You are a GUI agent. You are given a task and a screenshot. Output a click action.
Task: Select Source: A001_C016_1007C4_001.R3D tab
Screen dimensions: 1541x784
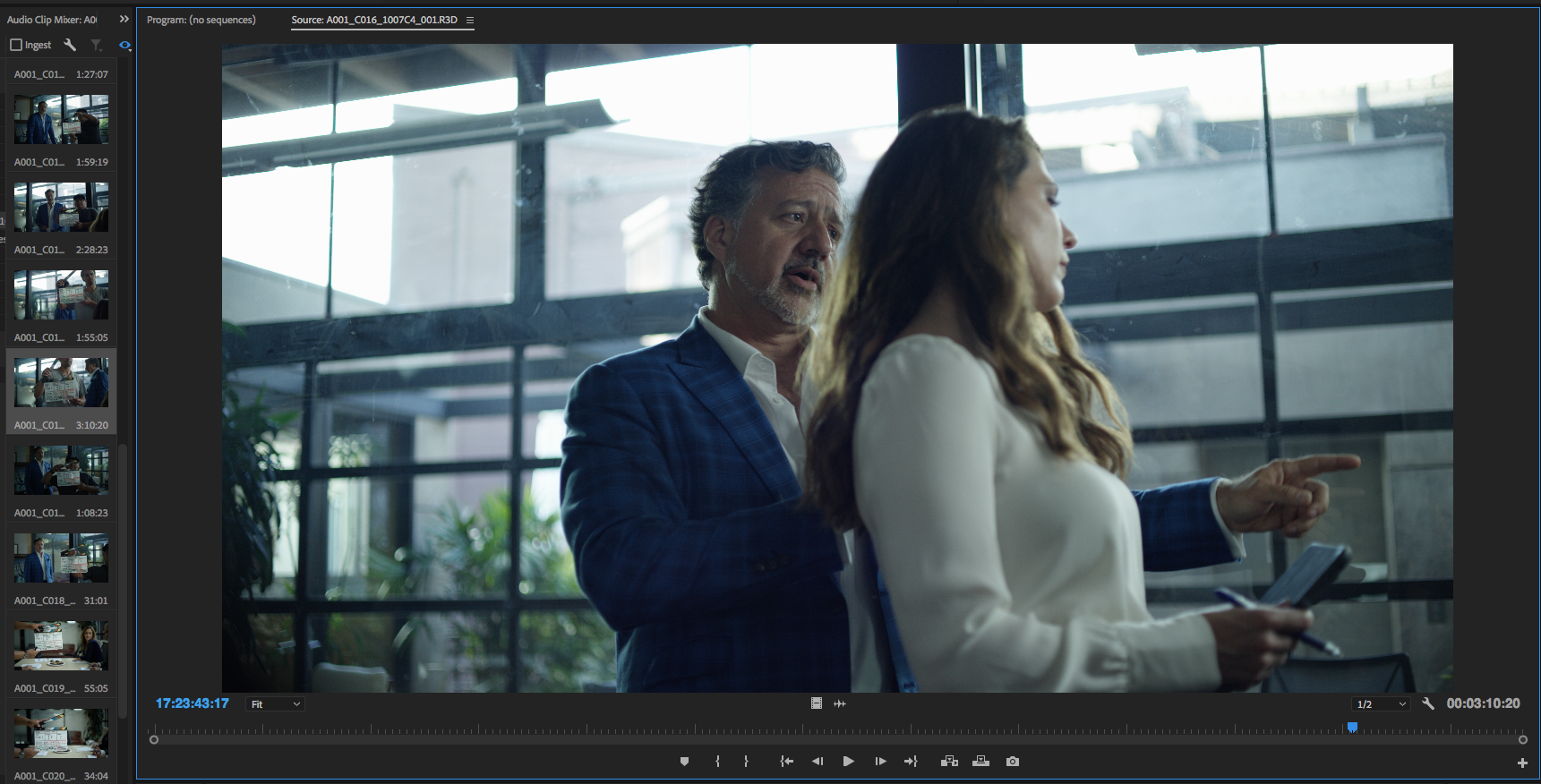pyautogui.click(x=374, y=20)
